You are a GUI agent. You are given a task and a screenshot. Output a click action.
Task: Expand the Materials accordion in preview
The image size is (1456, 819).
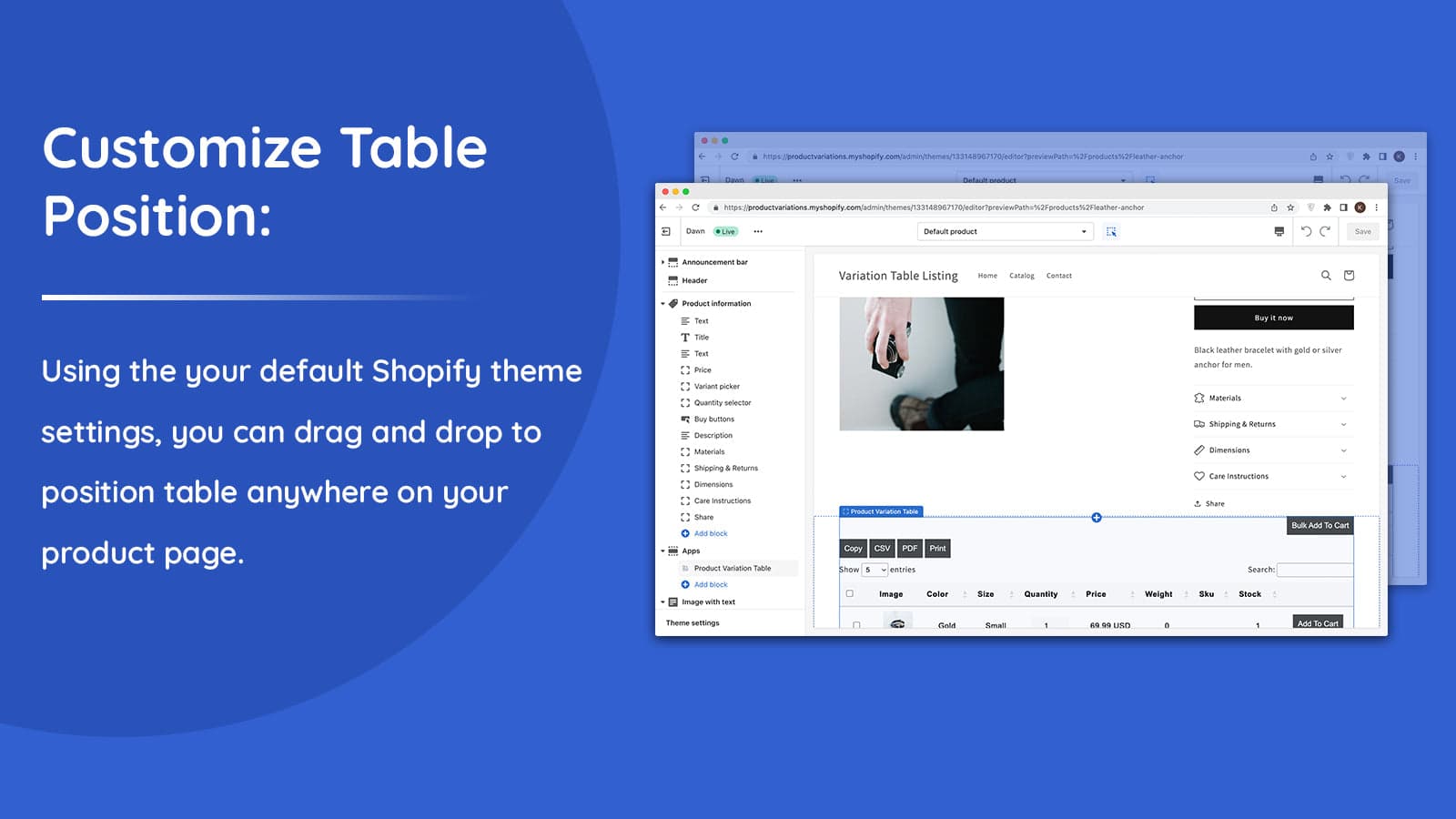pos(1269,399)
